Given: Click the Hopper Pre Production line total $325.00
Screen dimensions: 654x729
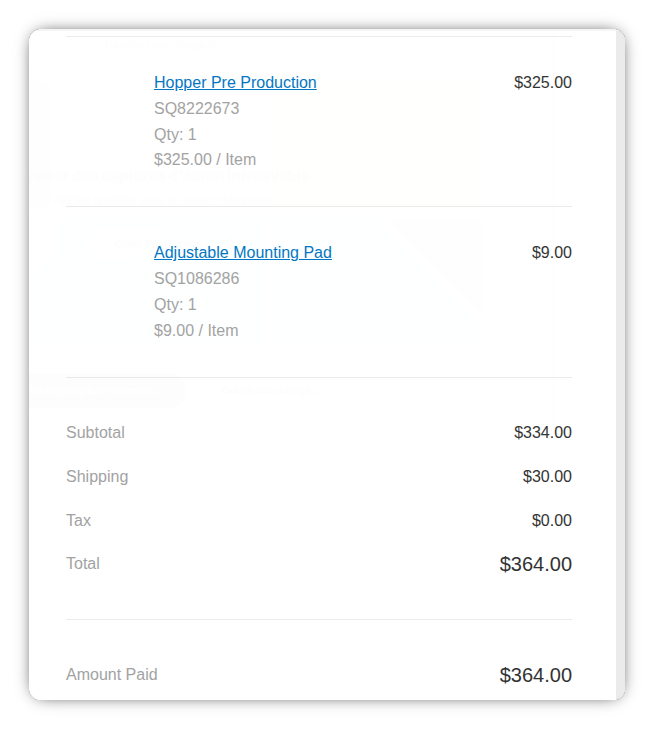Looking at the screenshot, I should coord(542,82).
